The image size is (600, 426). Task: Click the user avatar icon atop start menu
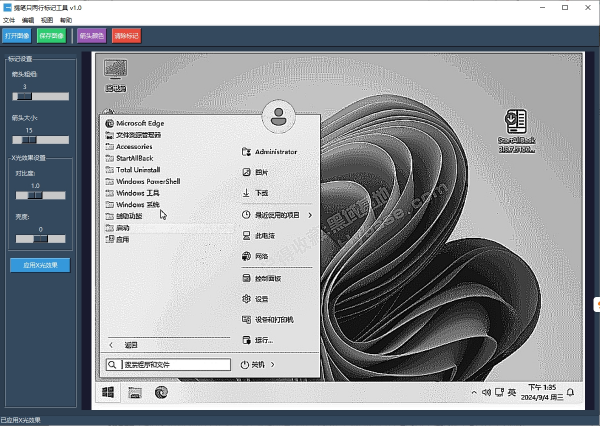click(x=279, y=117)
